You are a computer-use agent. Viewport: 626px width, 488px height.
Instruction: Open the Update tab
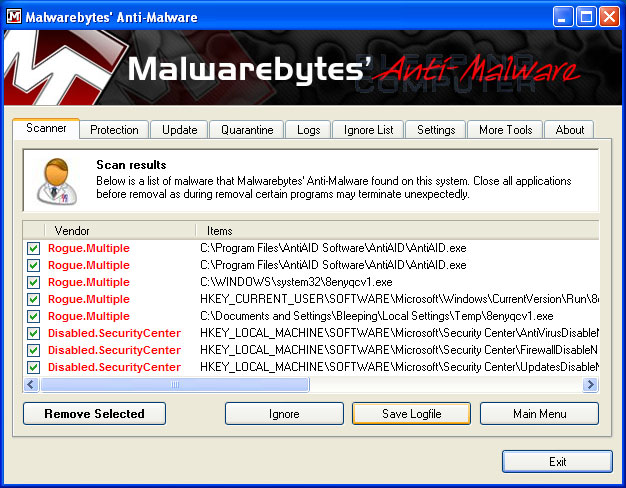pos(180,130)
